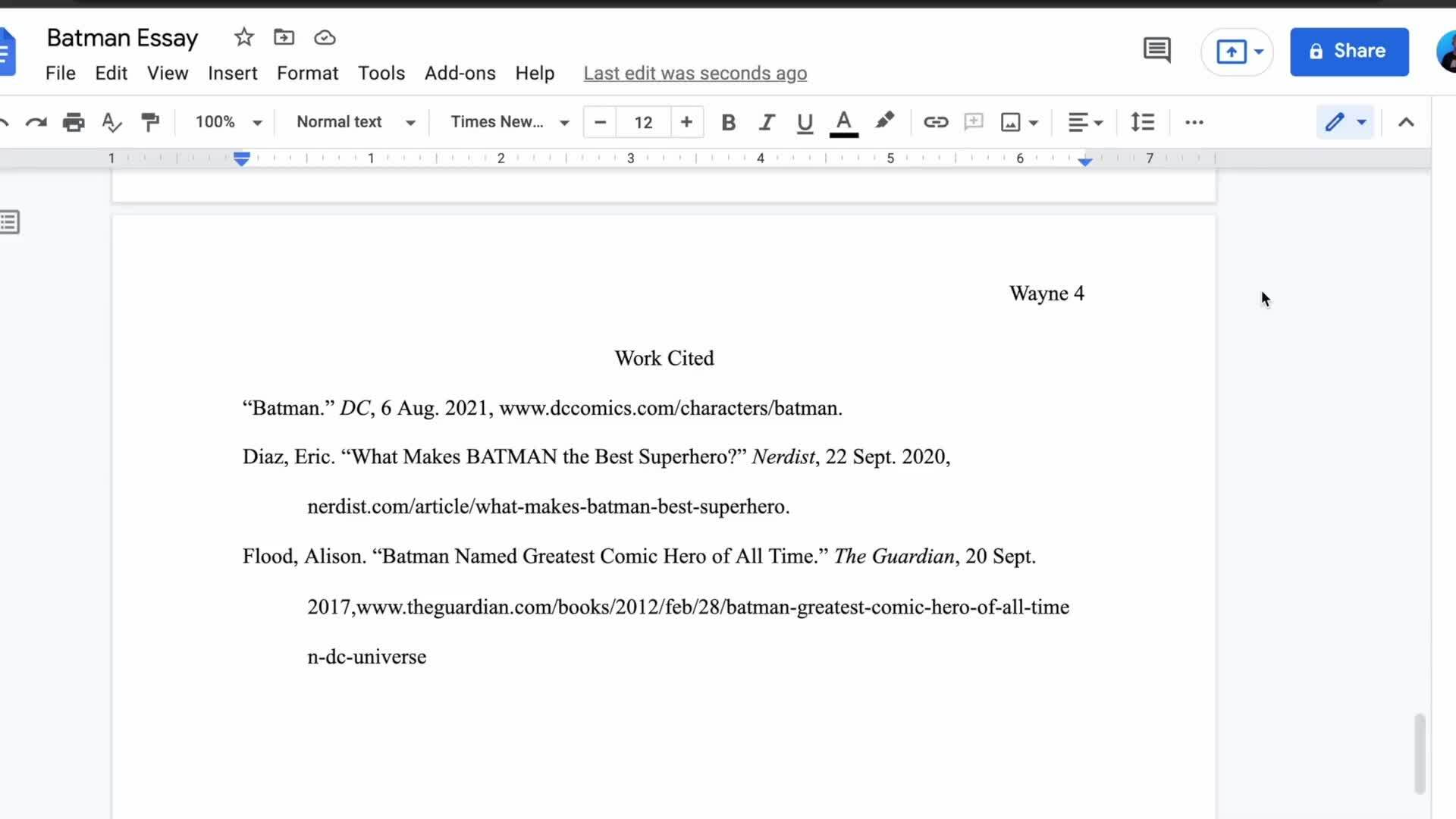Toggle italic formatting

(x=767, y=122)
